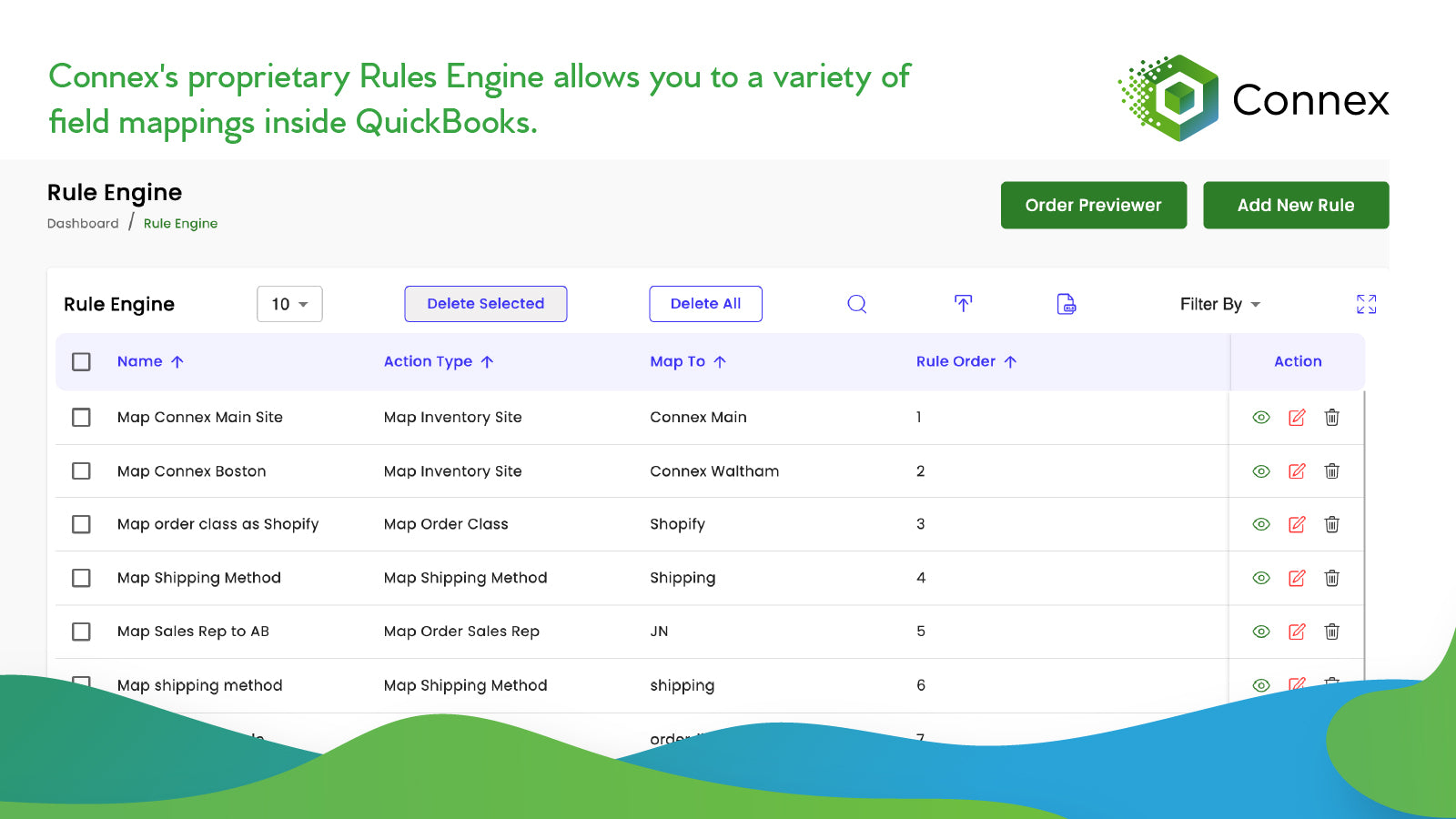Screen dimensions: 1456x819
Task: View the Map Connex Main Site rule
Action: [x=1260, y=418]
